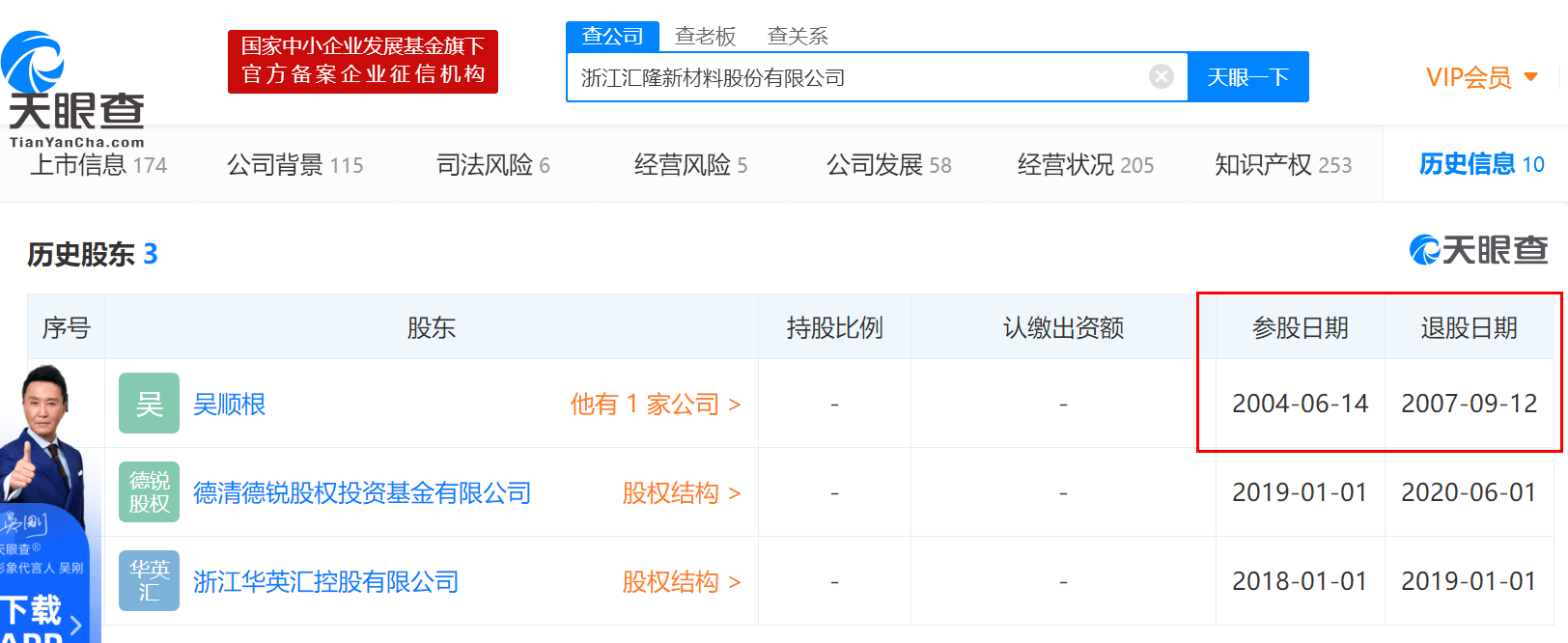Clear the search field with the X icon
This screenshot has height=643, width=1568.
point(1162,76)
